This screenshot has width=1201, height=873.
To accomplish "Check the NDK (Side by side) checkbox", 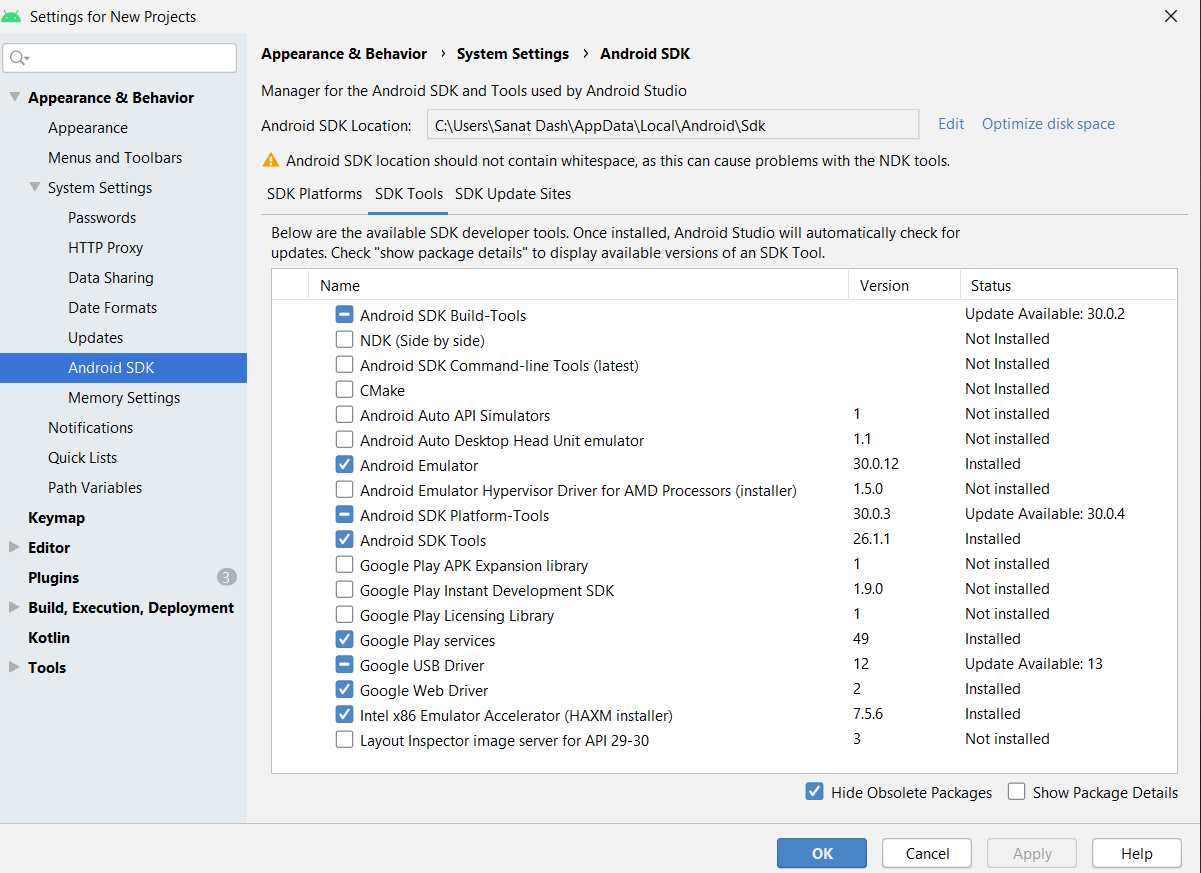I will [344, 340].
